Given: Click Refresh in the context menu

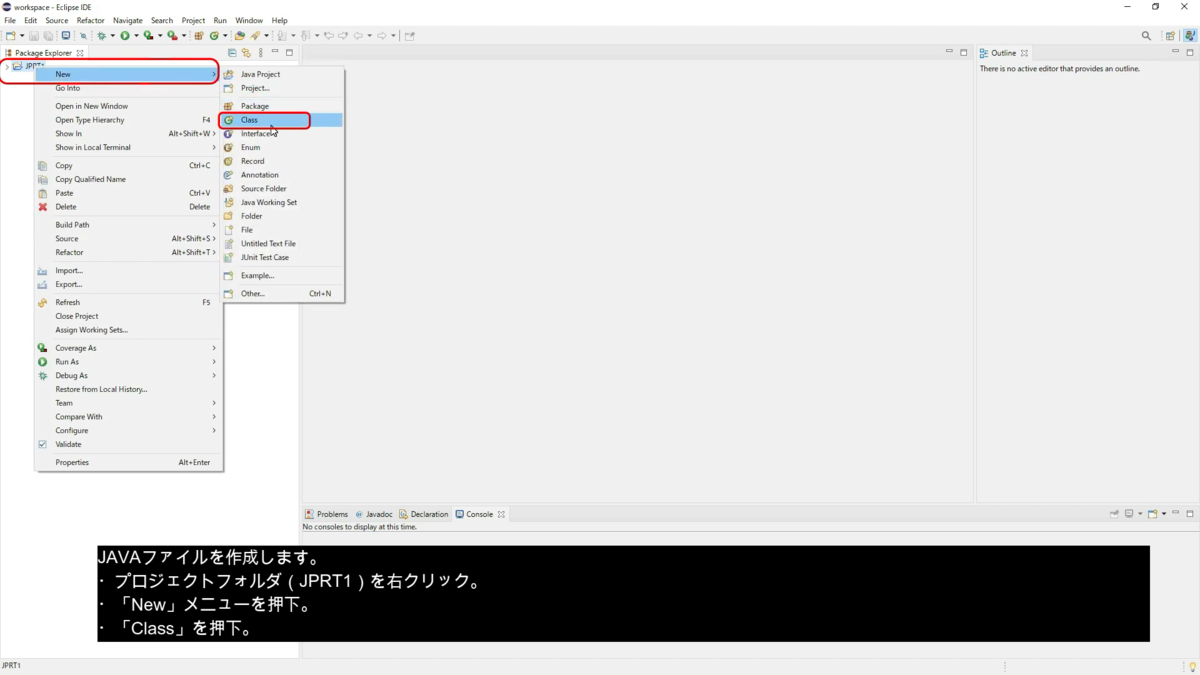Looking at the screenshot, I should (x=129, y=302).
